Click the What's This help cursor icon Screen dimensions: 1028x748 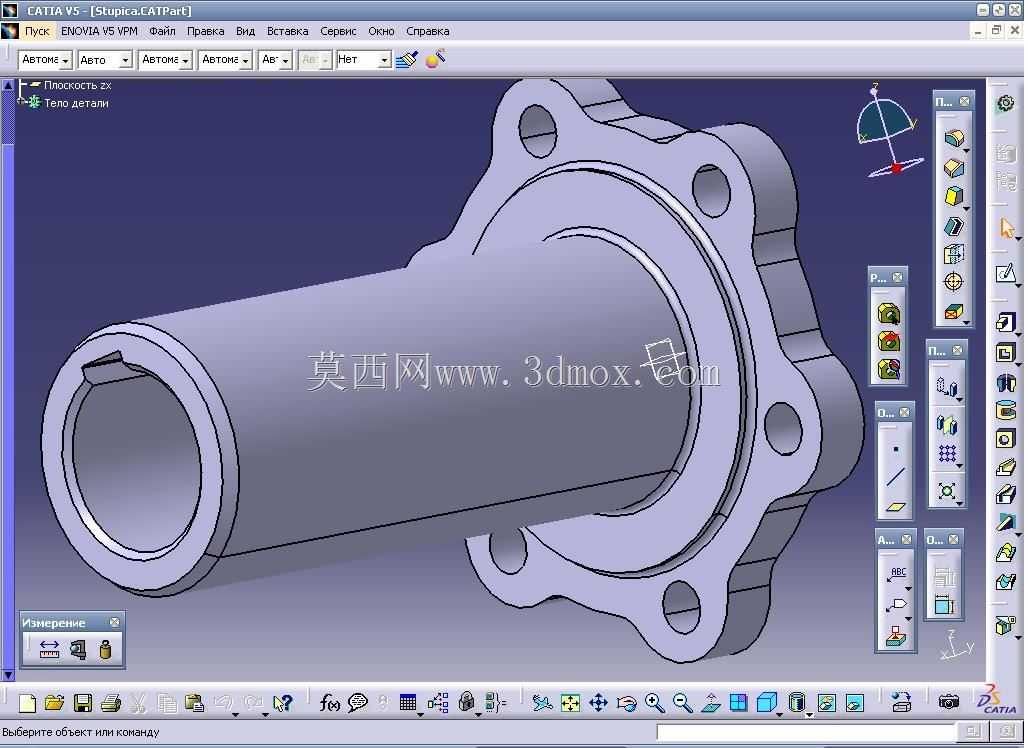[x=283, y=703]
